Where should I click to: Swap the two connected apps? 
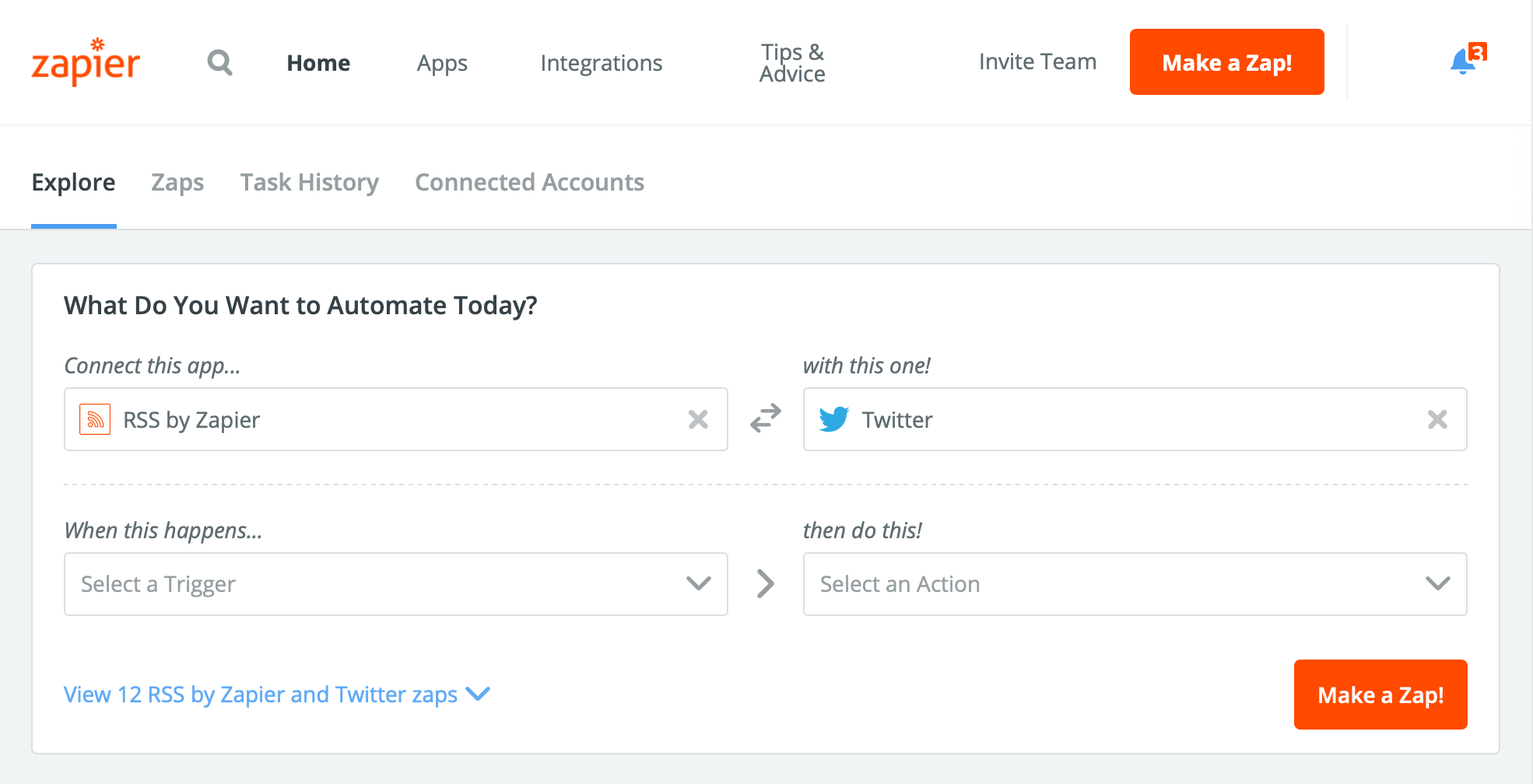pyautogui.click(x=766, y=418)
